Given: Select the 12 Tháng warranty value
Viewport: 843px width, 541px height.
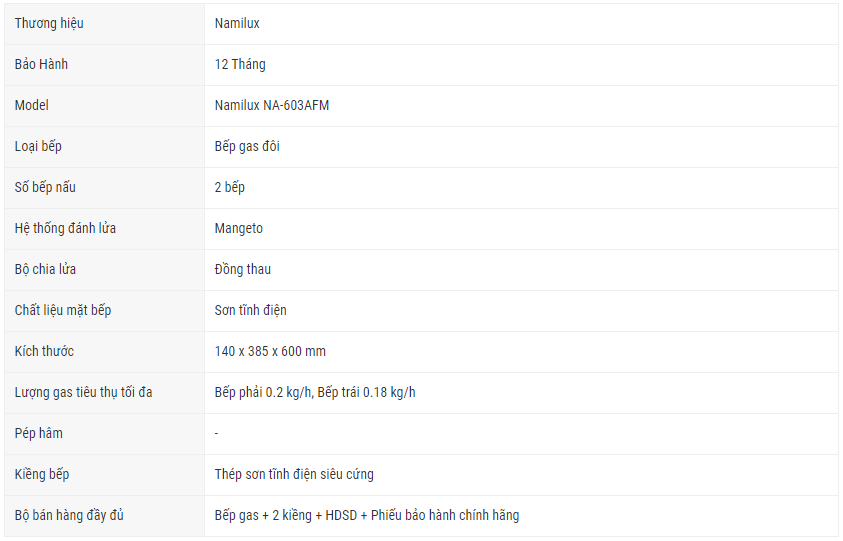Looking at the screenshot, I should (240, 65).
